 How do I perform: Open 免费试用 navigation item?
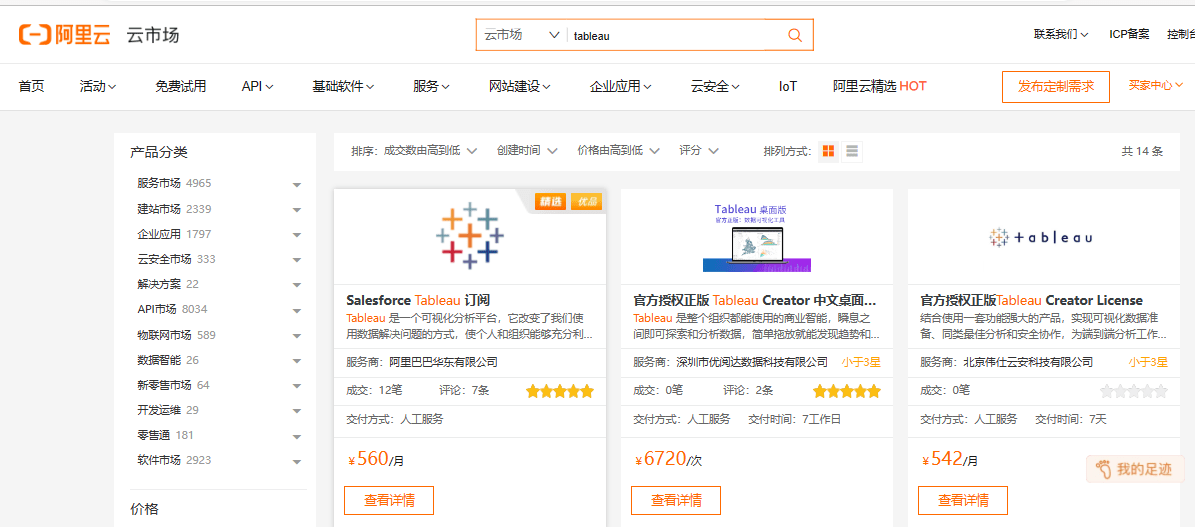click(x=181, y=86)
